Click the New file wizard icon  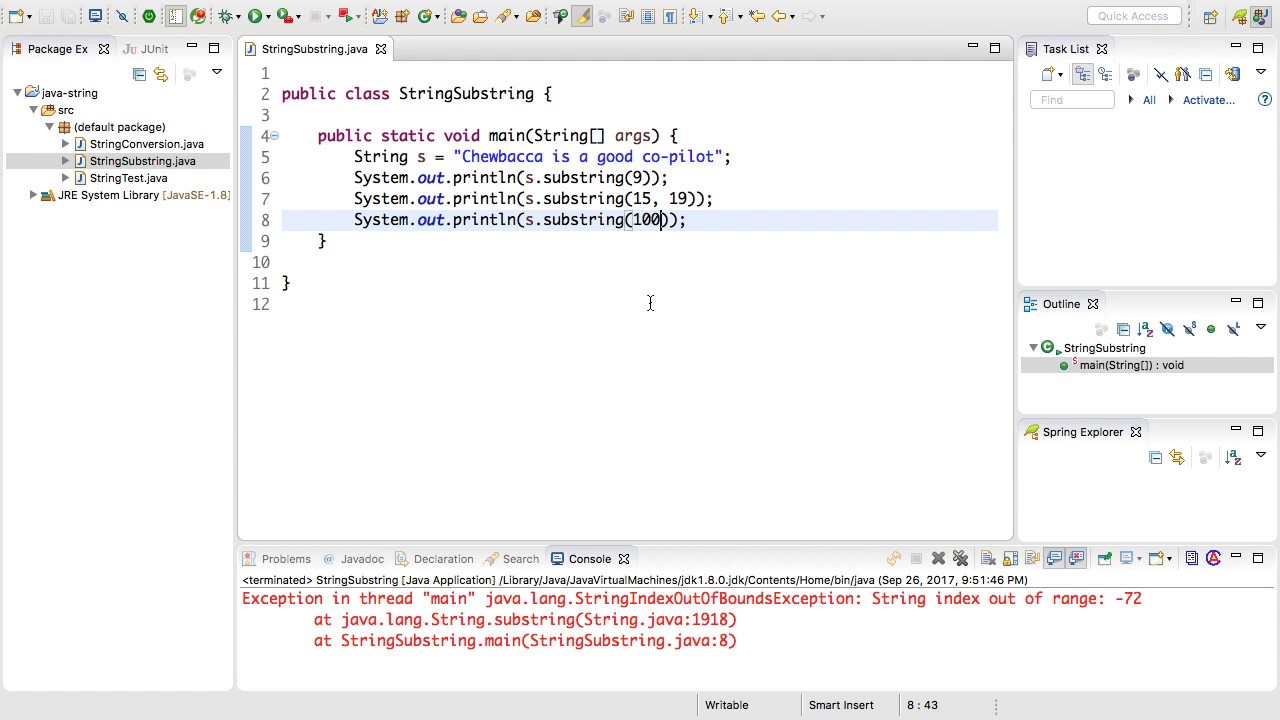(x=16, y=16)
